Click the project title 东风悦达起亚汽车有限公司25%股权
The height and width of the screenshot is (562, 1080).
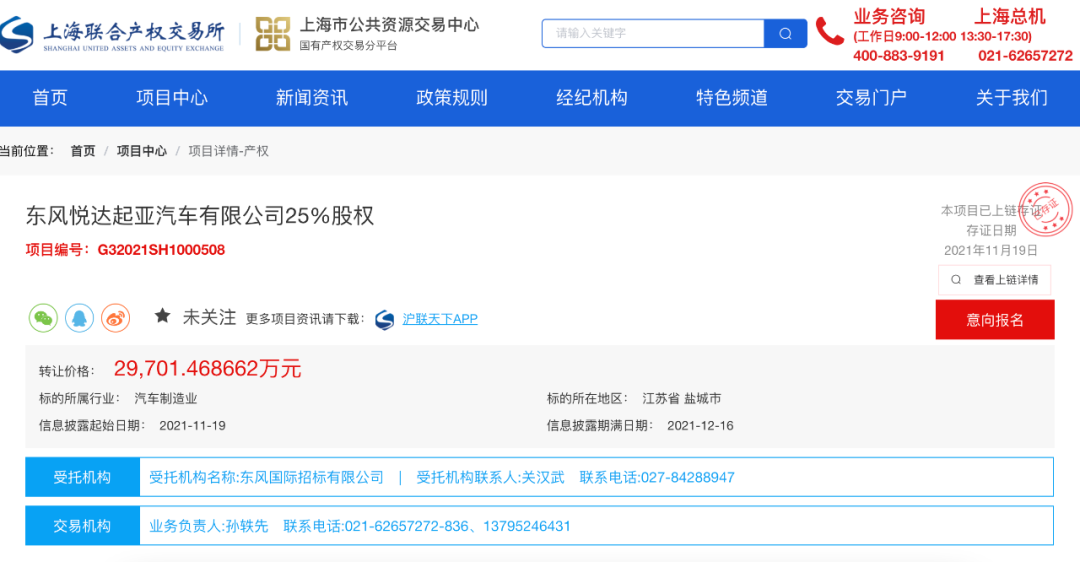[200, 216]
